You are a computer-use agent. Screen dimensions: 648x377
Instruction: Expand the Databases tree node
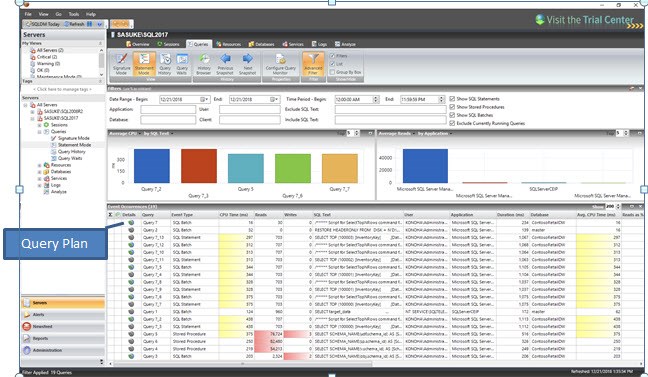pyautogui.click(x=40, y=172)
